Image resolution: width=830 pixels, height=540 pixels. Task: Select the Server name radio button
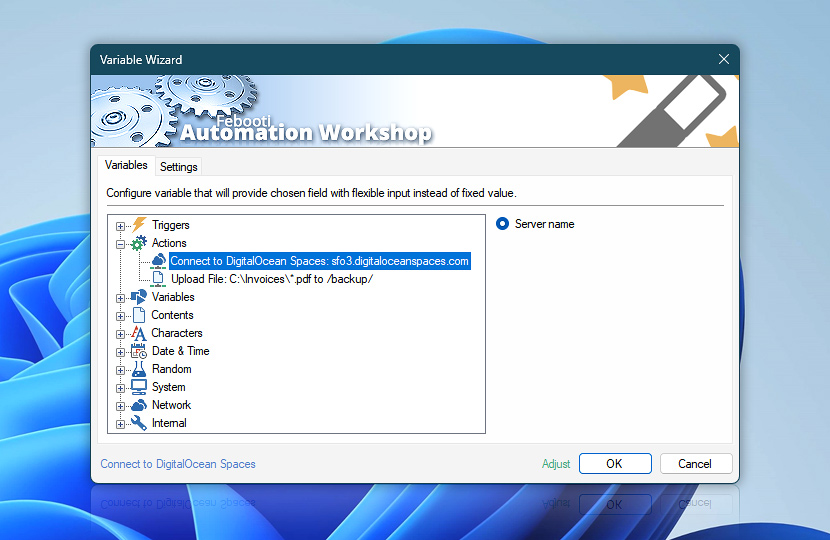[502, 224]
